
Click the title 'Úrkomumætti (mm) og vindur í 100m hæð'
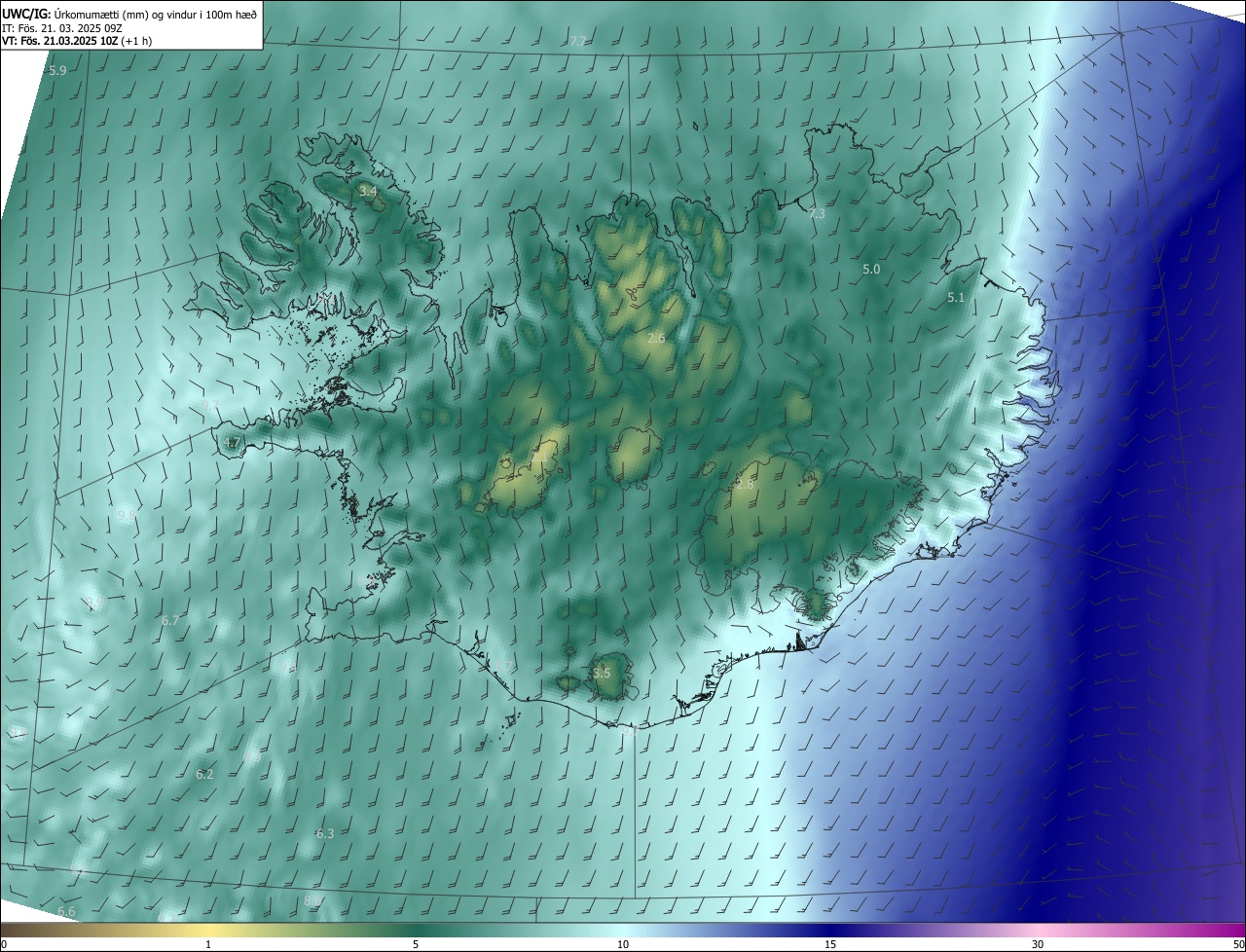click(x=155, y=15)
